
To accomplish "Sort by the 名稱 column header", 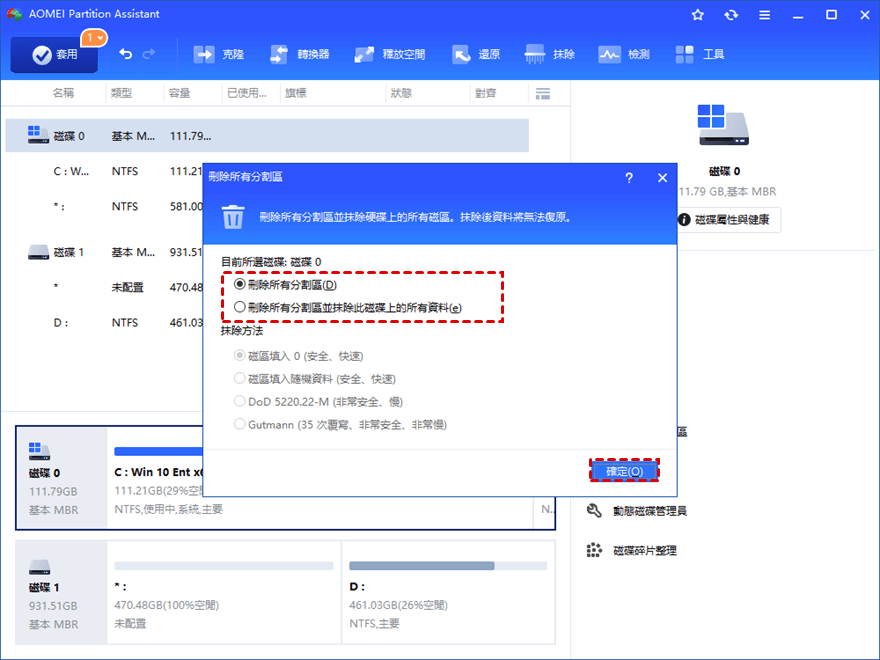I will pyautogui.click(x=63, y=93).
